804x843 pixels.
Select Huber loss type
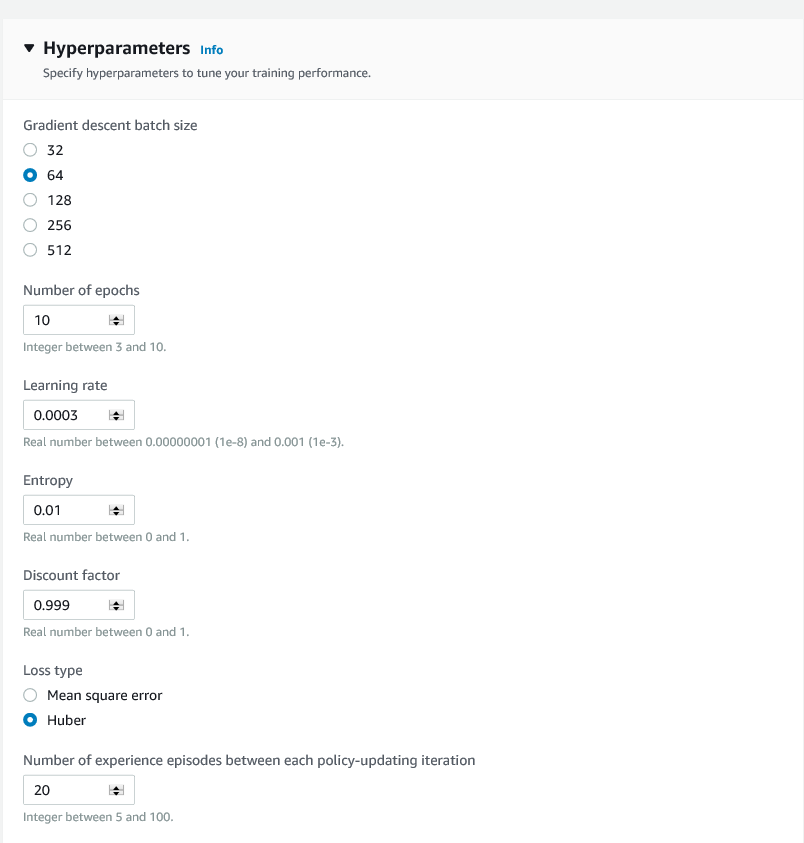tap(30, 719)
